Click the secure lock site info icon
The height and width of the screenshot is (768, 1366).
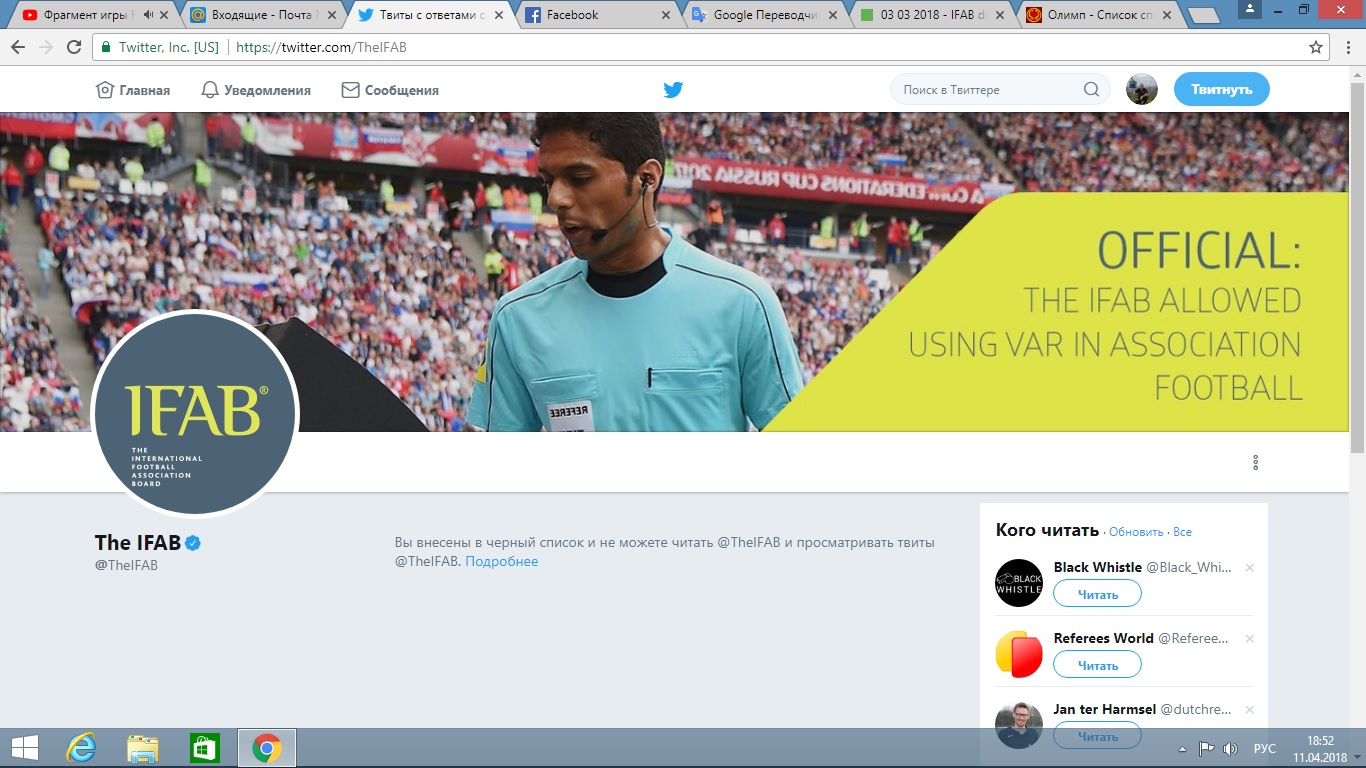tap(106, 47)
